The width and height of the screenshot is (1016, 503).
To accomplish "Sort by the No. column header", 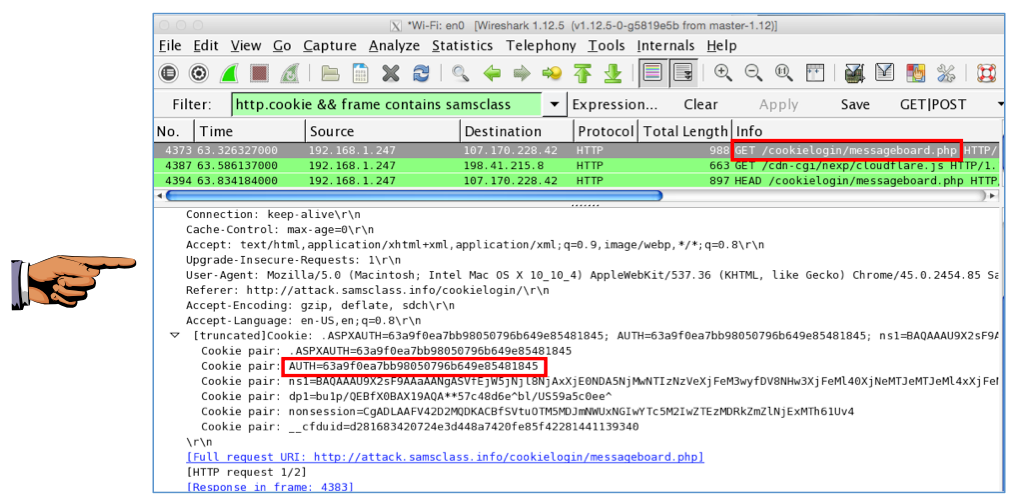I will coord(174,132).
